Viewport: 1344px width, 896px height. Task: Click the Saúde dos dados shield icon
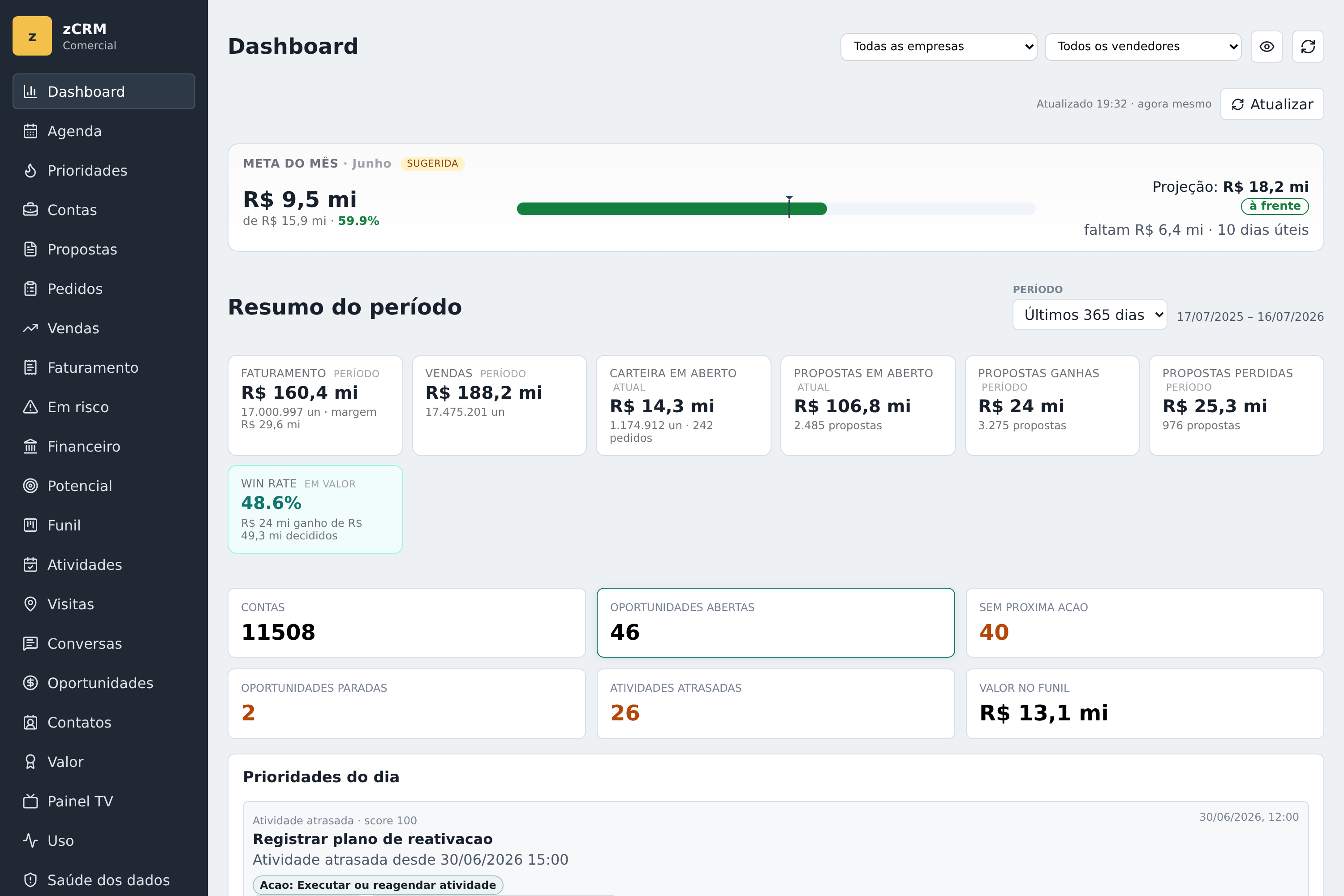pyautogui.click(x=30, y=880)
